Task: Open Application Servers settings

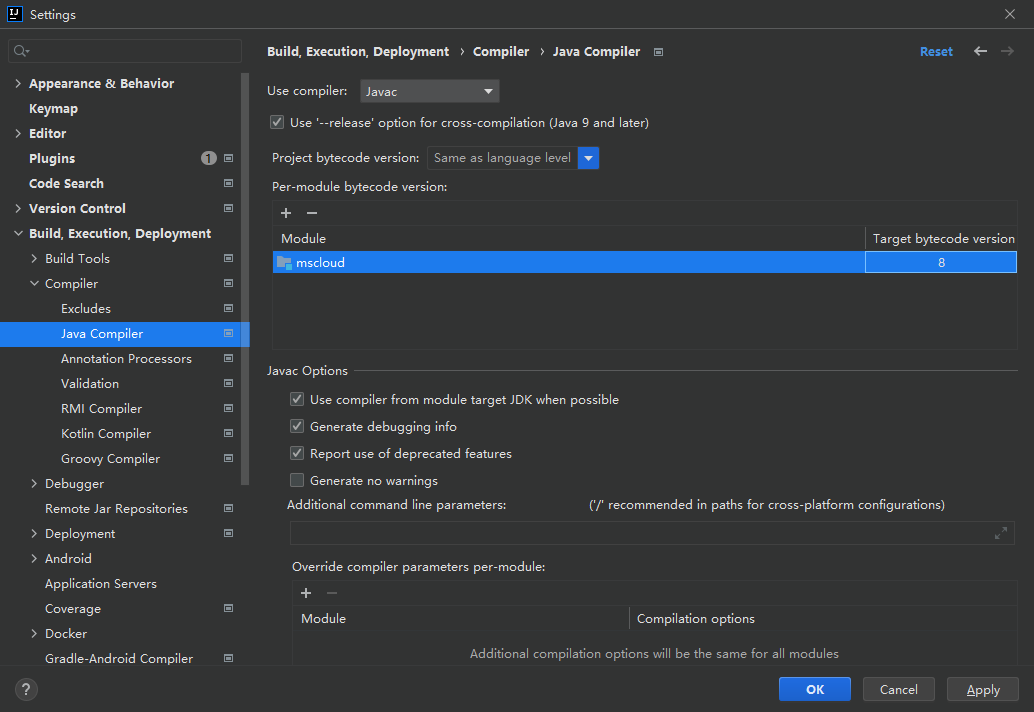Action: tap(101, 583)
